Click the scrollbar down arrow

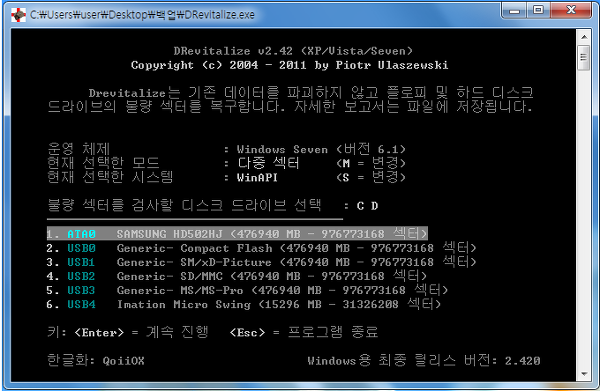[584, 374]
